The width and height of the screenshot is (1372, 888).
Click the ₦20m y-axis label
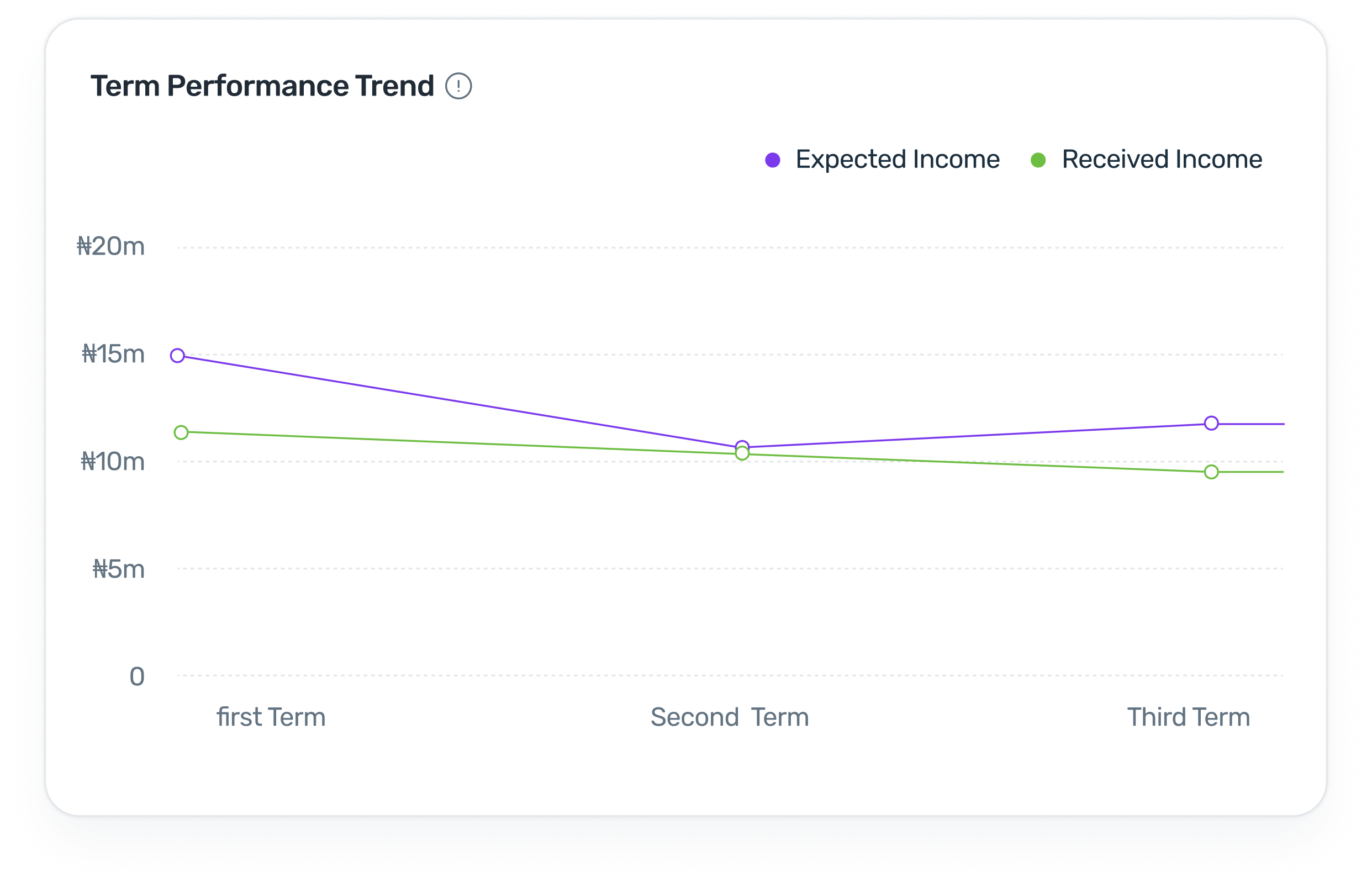[x=110, y=247]
